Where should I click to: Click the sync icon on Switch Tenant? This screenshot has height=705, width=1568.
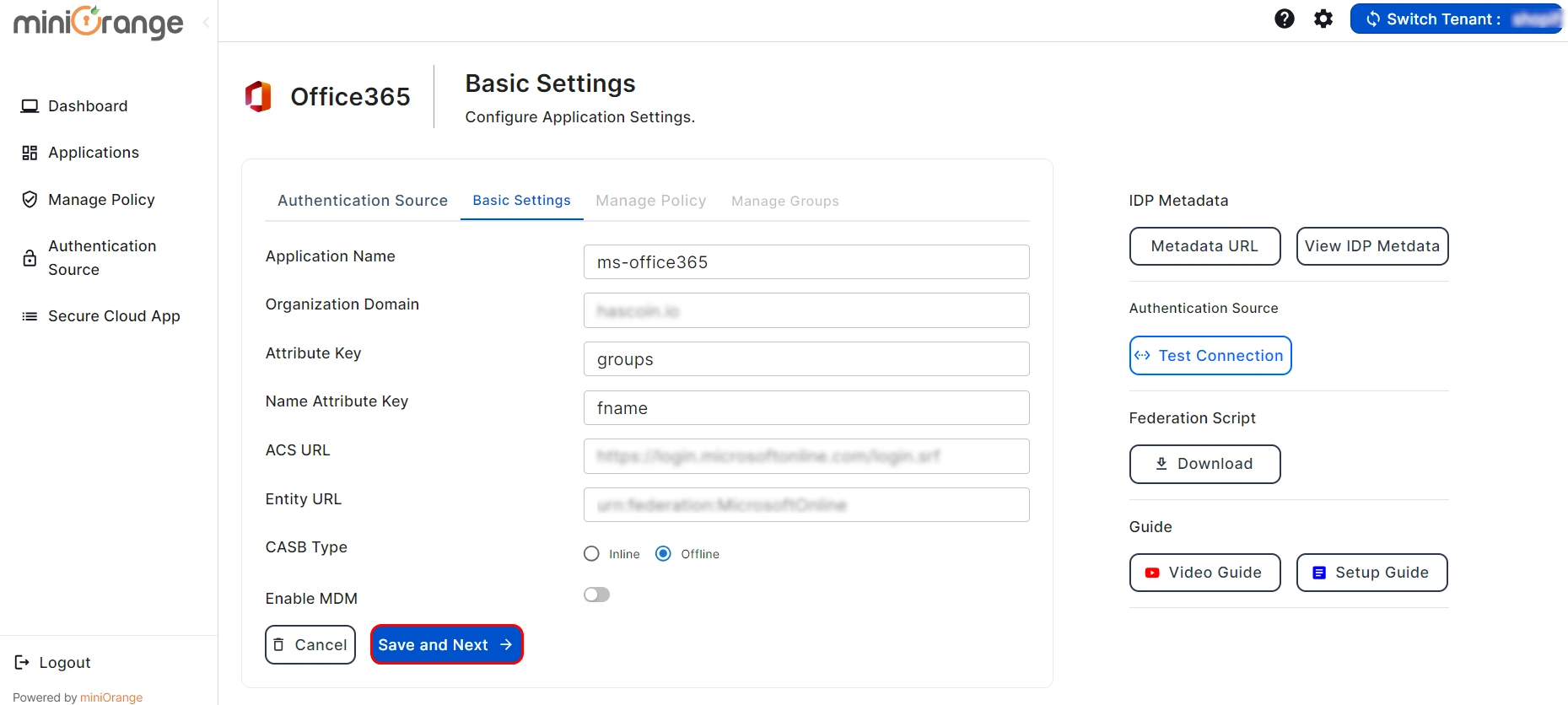[1373, 19]
